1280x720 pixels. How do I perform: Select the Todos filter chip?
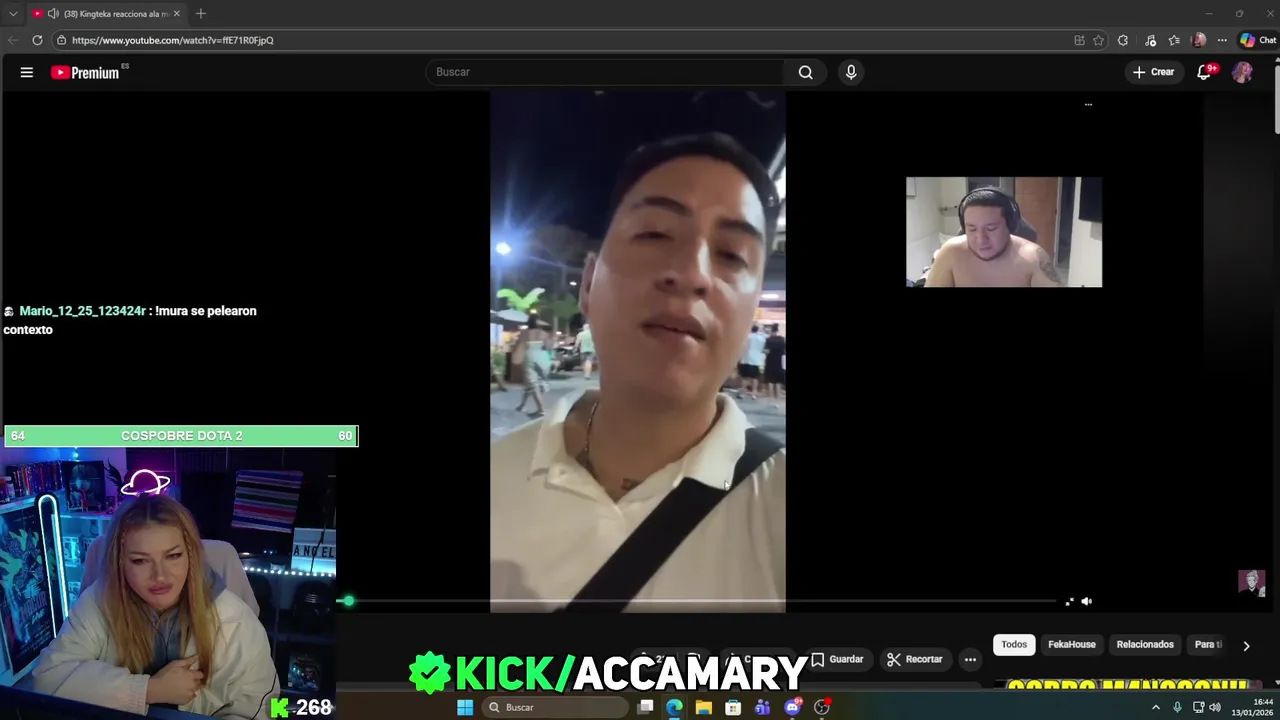click(x=1014, y=645)
